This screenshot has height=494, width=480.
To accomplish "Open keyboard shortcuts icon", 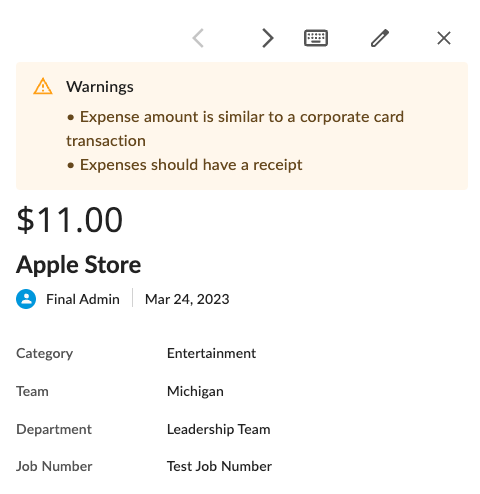I will click(316, 38).
